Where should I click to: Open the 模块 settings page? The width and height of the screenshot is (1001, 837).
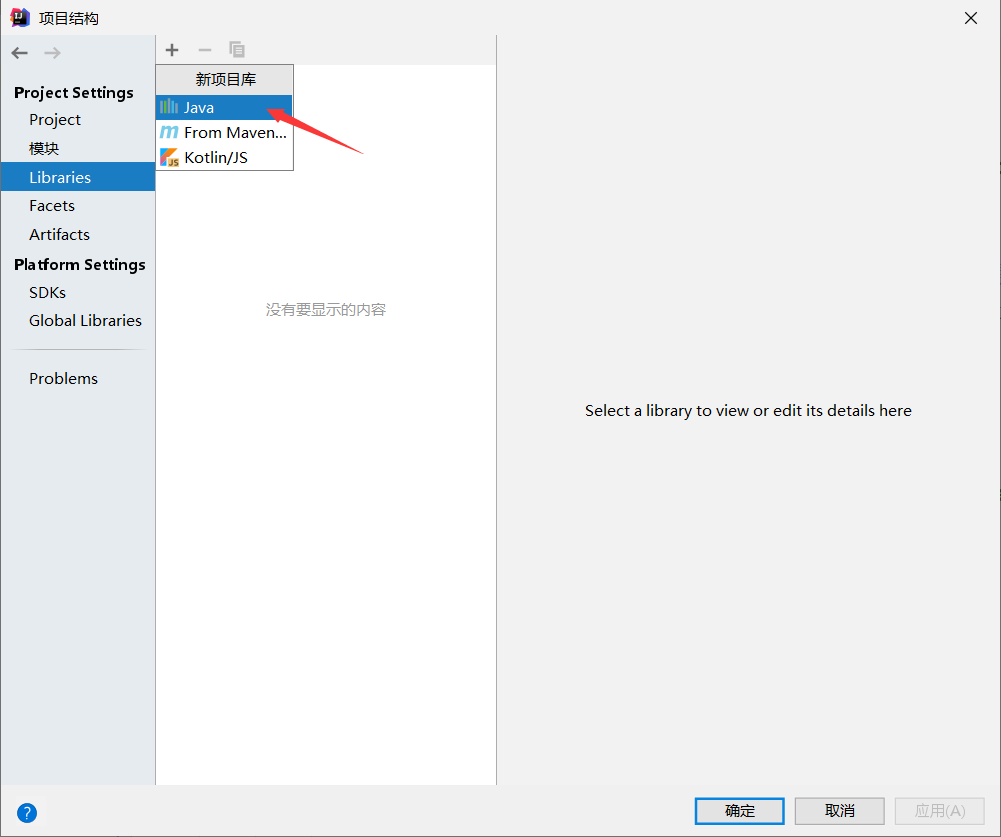[x=44, y=148]
